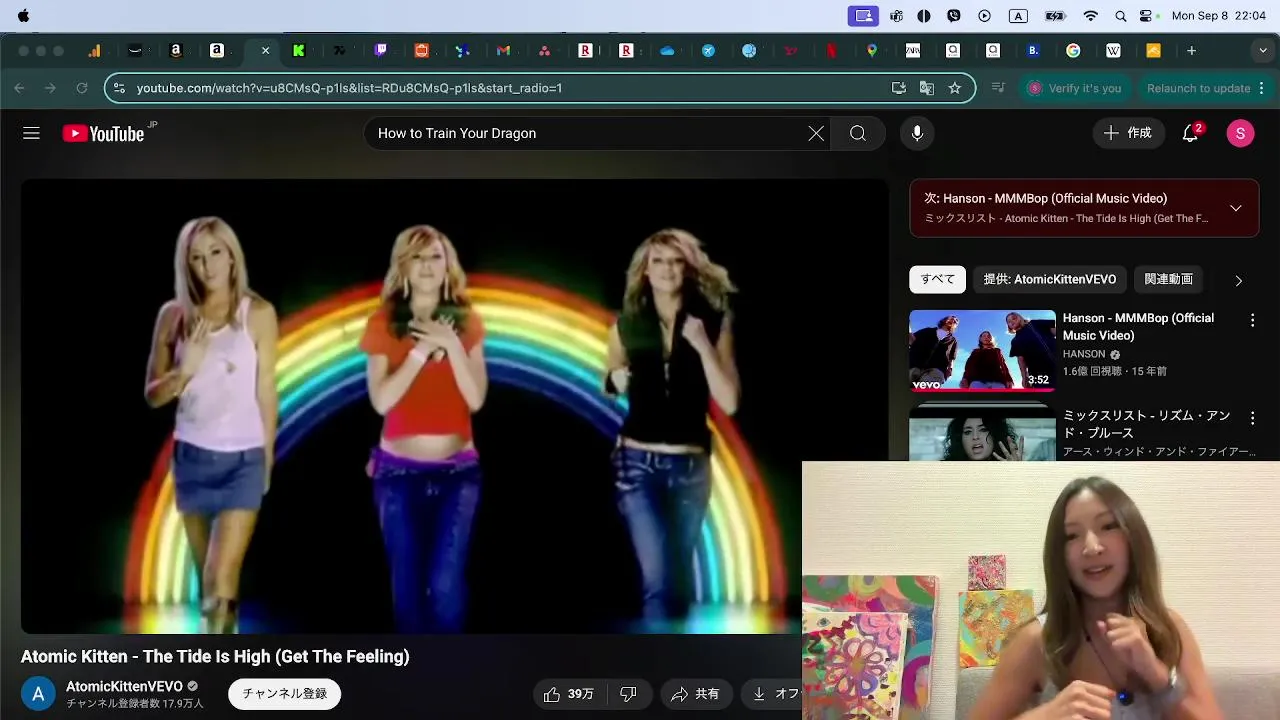Viewport: 1280px width, 720px height.
Task: Clear the search box with the X icon
Action: (x=816, y=133)
